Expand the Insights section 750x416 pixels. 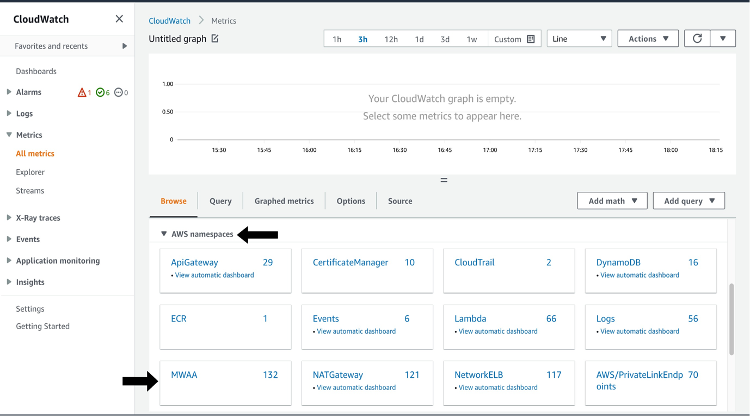(9, 282)
